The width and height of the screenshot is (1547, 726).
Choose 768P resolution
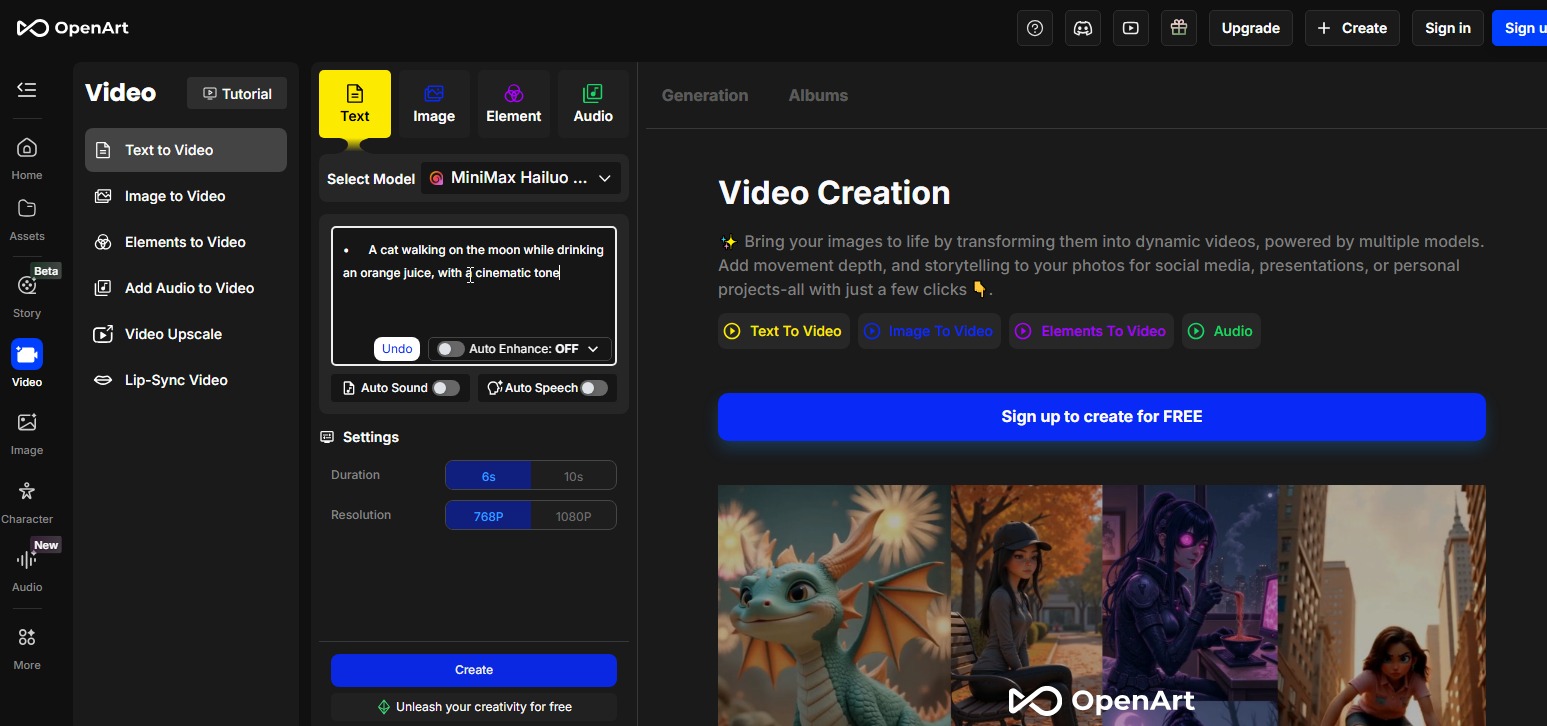(488, 516)
